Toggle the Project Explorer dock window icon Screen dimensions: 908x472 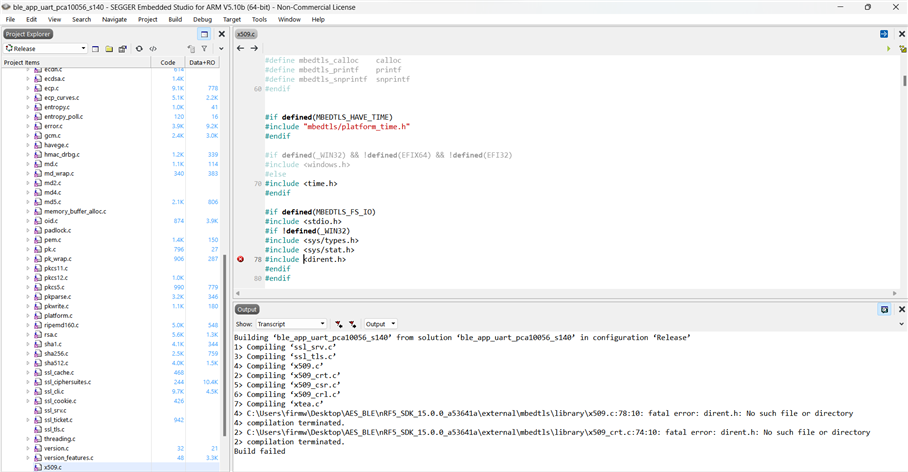pyautogui.click(x=204, y=34)
